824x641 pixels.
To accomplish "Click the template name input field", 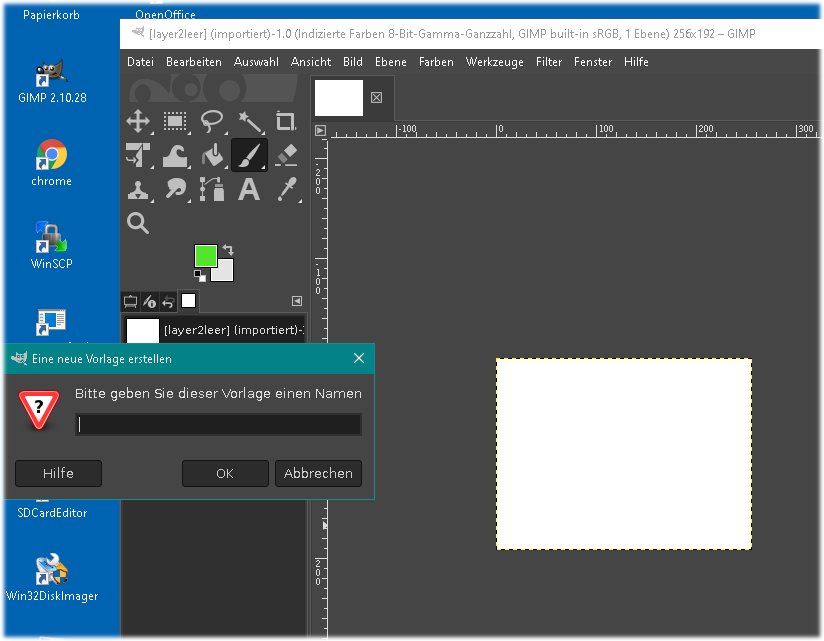I will click(218, 425).
